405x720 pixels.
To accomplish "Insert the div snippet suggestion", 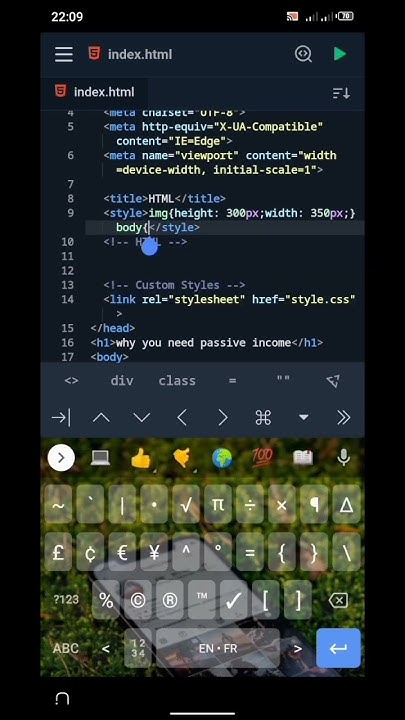I will point(122,381).
